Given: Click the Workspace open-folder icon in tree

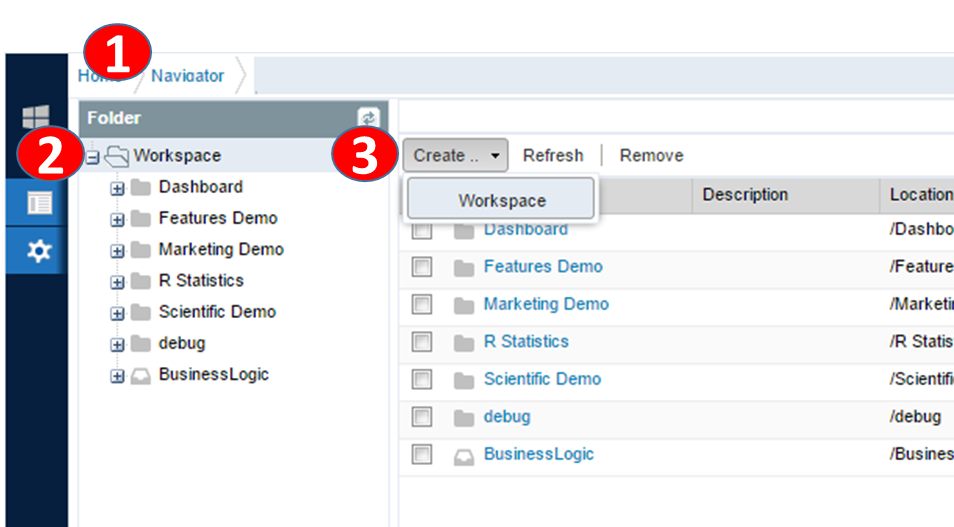Looking at the screenshot, I should (117, 156).
